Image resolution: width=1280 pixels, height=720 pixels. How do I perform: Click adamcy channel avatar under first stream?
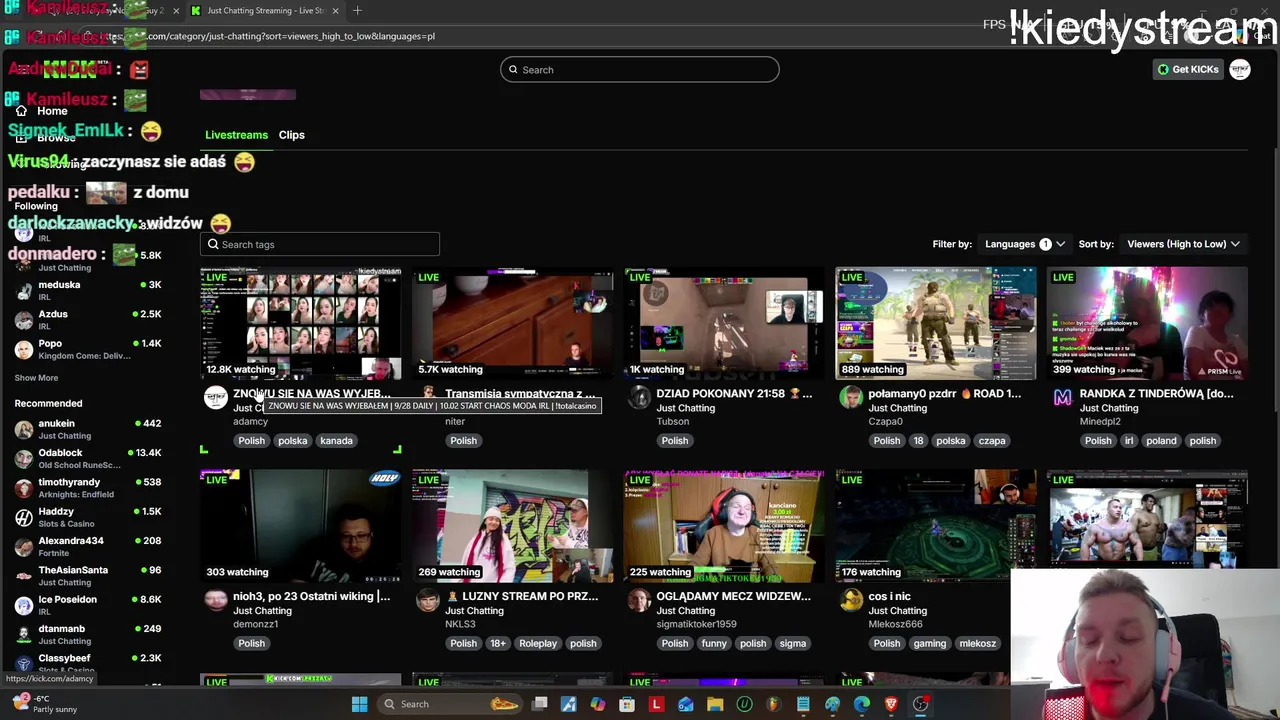pyautogui.click(x=215, y=398)
